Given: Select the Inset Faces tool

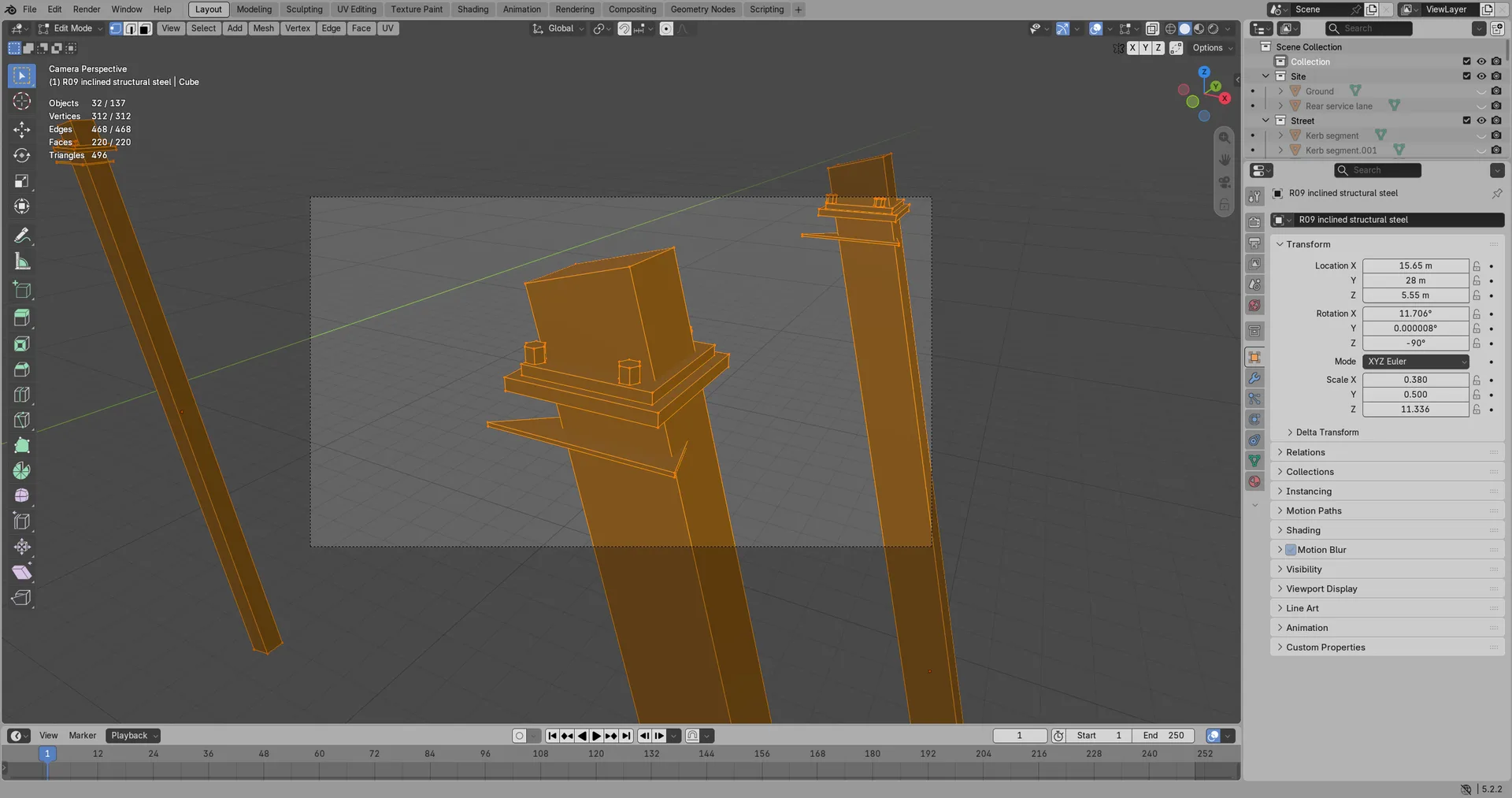Looking at the screenshot, I should tap(22, 343).
